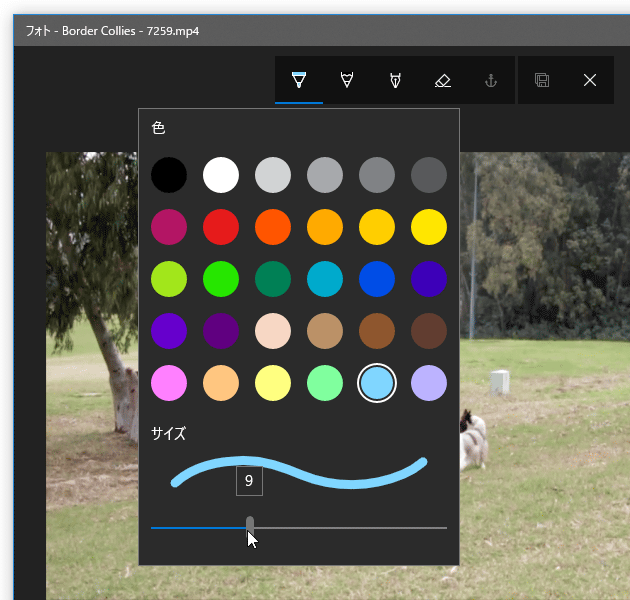Choose the darkest gray swatch in top row
The width and height of the screenshot is (630, 600).
coord(429,175)
